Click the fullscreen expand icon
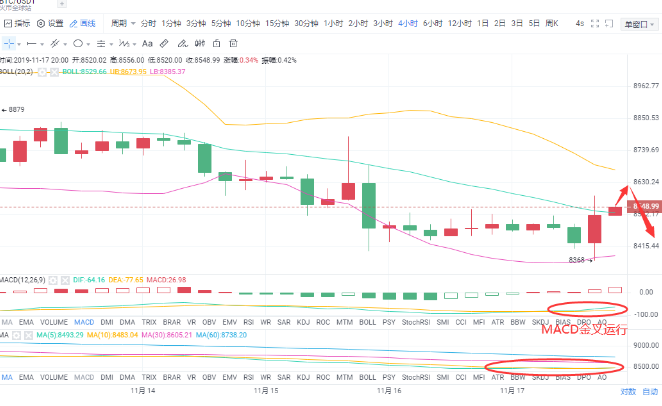Viewport: 662px width, 406px height. click(595, 24)
